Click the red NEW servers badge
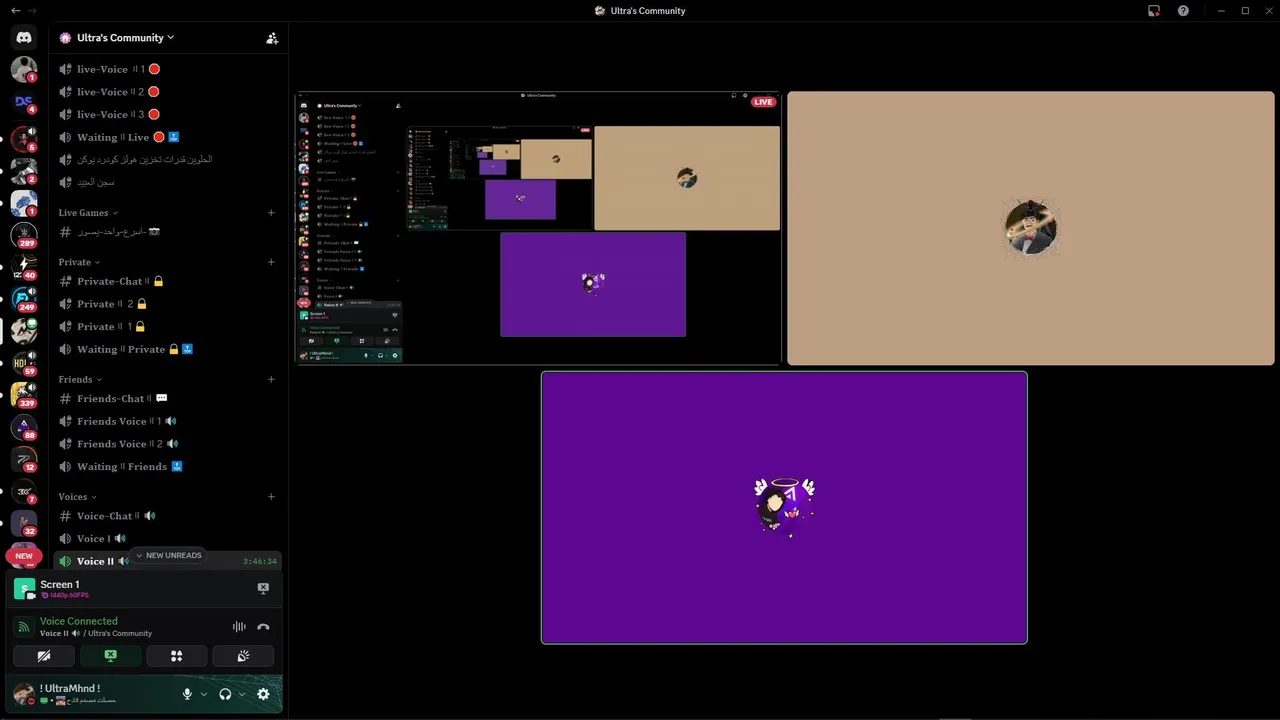The image size is (1280, 720). tap(24, 555)
